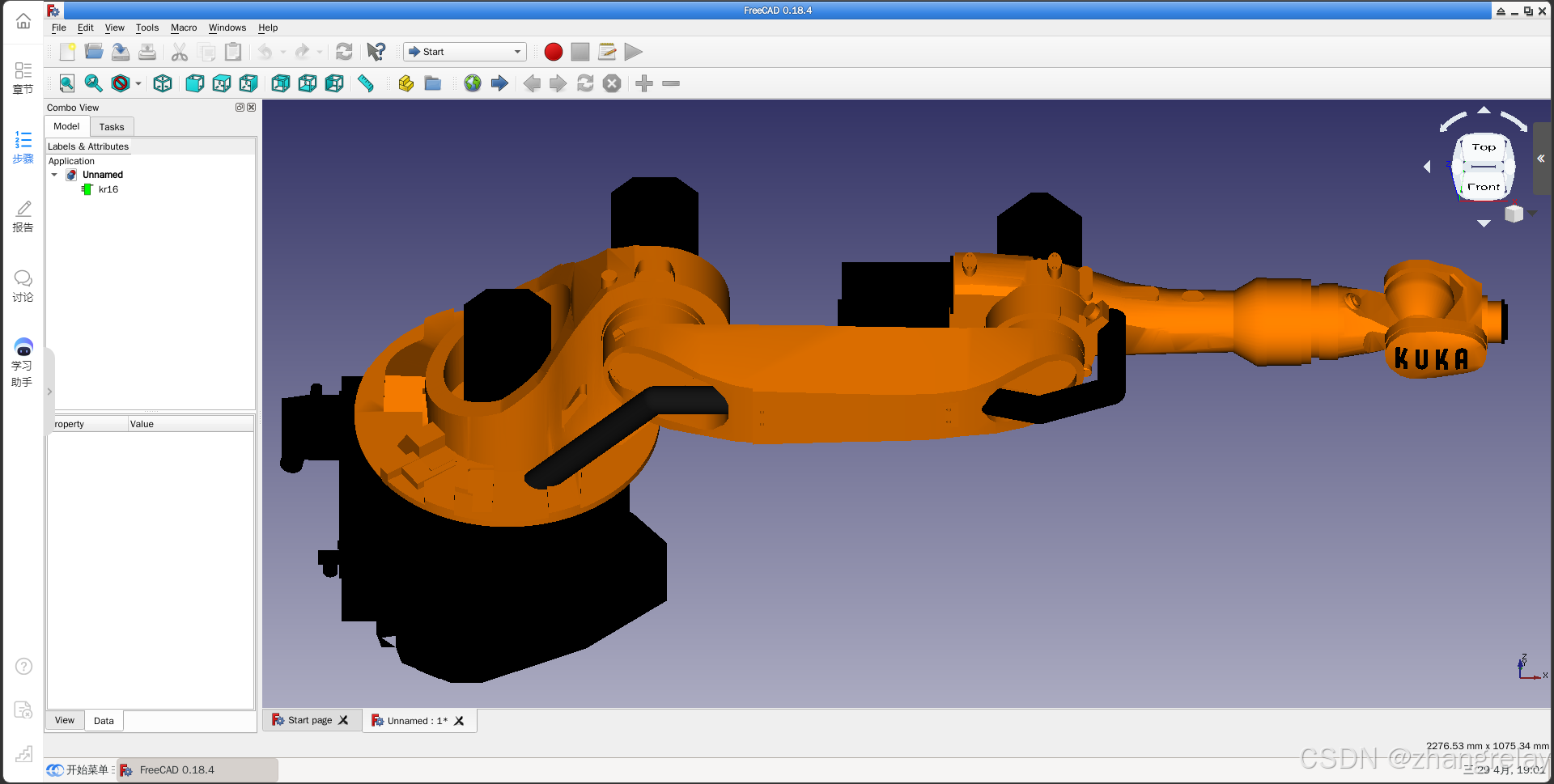This screenshot has width=1554, height=784.
Task: Click the Front face of navigation cube
Action: pos(1484,187)
